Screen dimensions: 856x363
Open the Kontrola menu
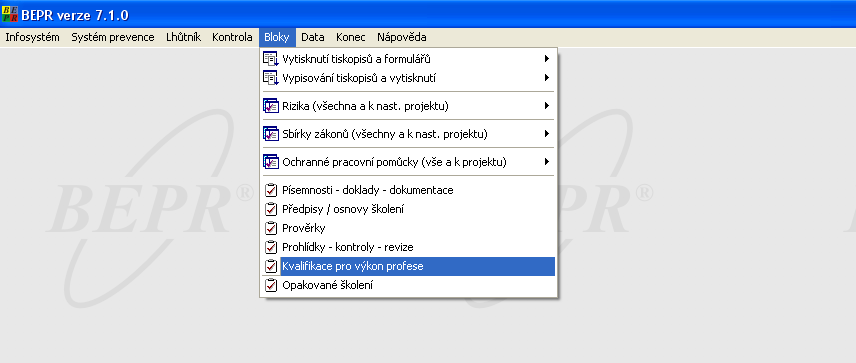[233, 37]
